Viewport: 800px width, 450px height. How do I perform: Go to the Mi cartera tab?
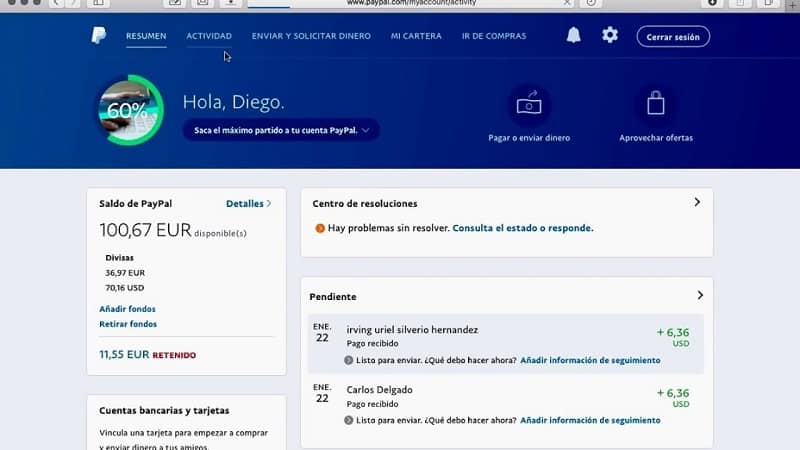click(416, 36)
